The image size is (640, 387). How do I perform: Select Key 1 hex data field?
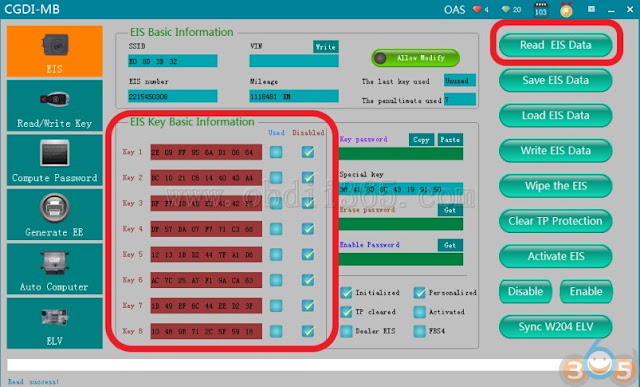pyautogui.click(x=206, y=152)
